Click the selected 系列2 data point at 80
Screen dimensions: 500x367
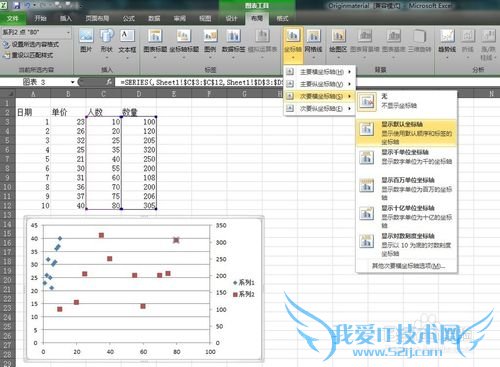point(176,240)
